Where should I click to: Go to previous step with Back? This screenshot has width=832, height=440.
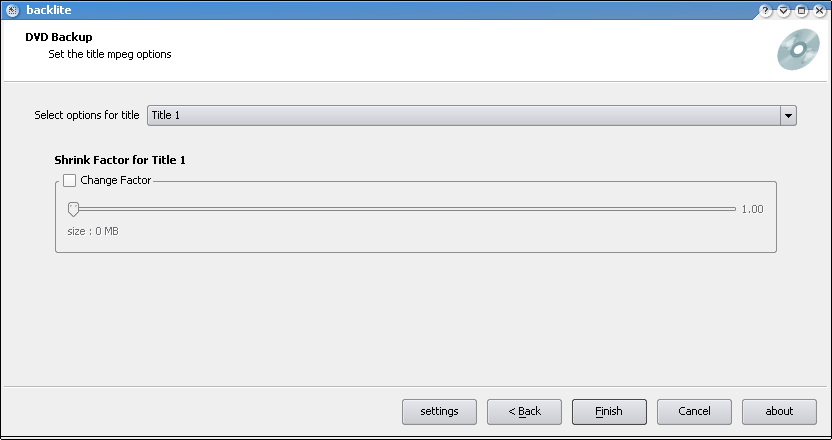coord(524,411)
